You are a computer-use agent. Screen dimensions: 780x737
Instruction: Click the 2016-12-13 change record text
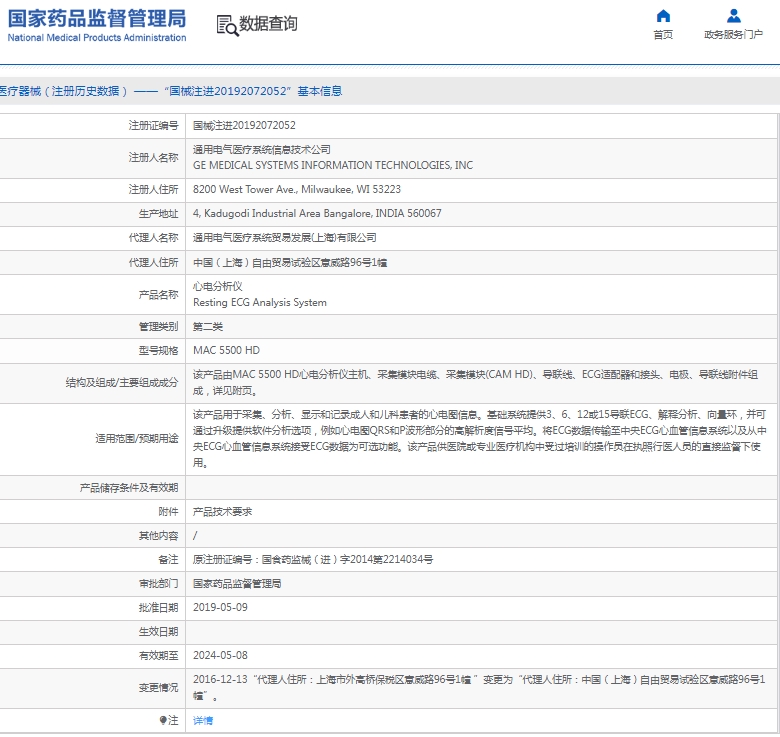479,688
